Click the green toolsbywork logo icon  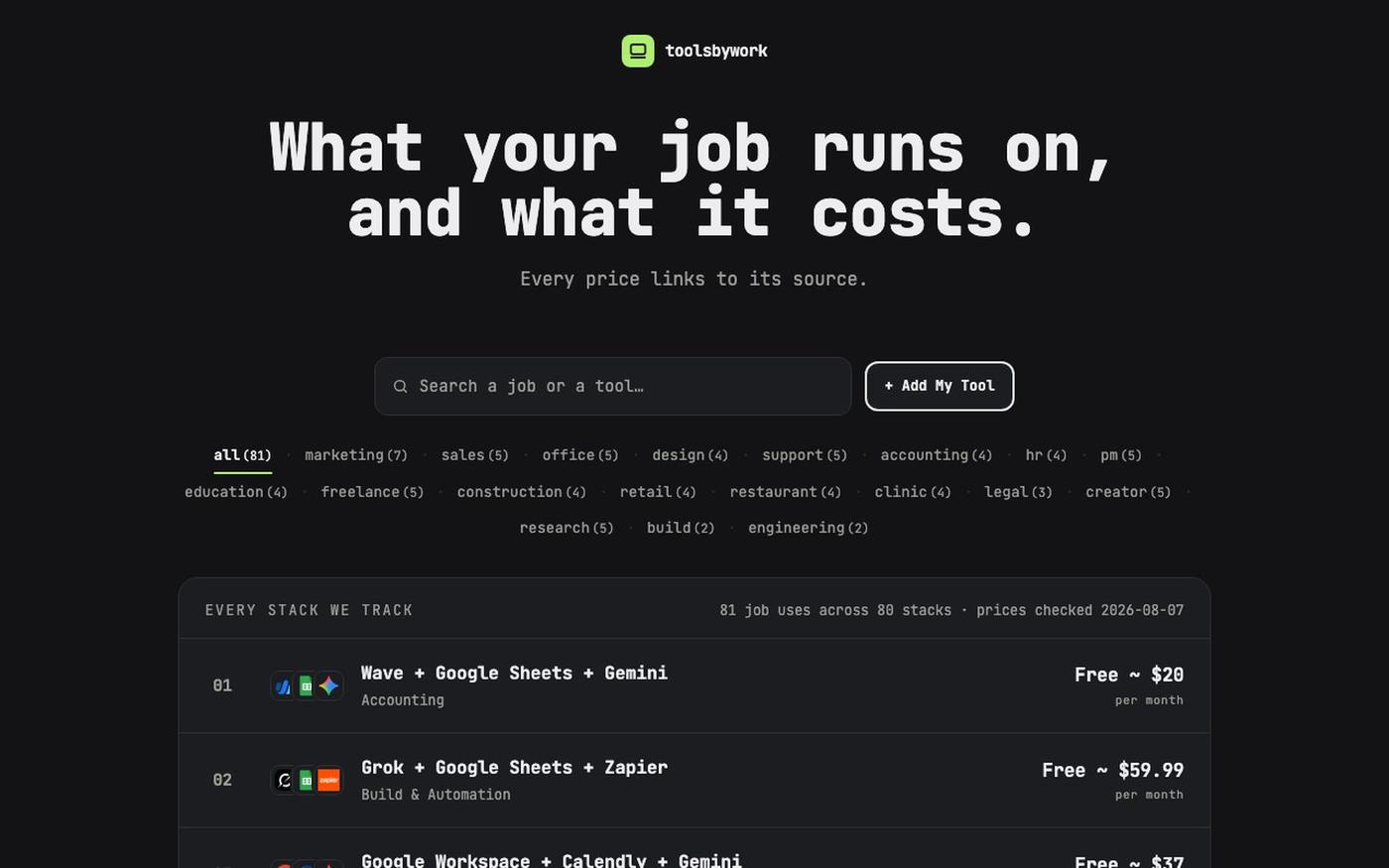[638, 51]
